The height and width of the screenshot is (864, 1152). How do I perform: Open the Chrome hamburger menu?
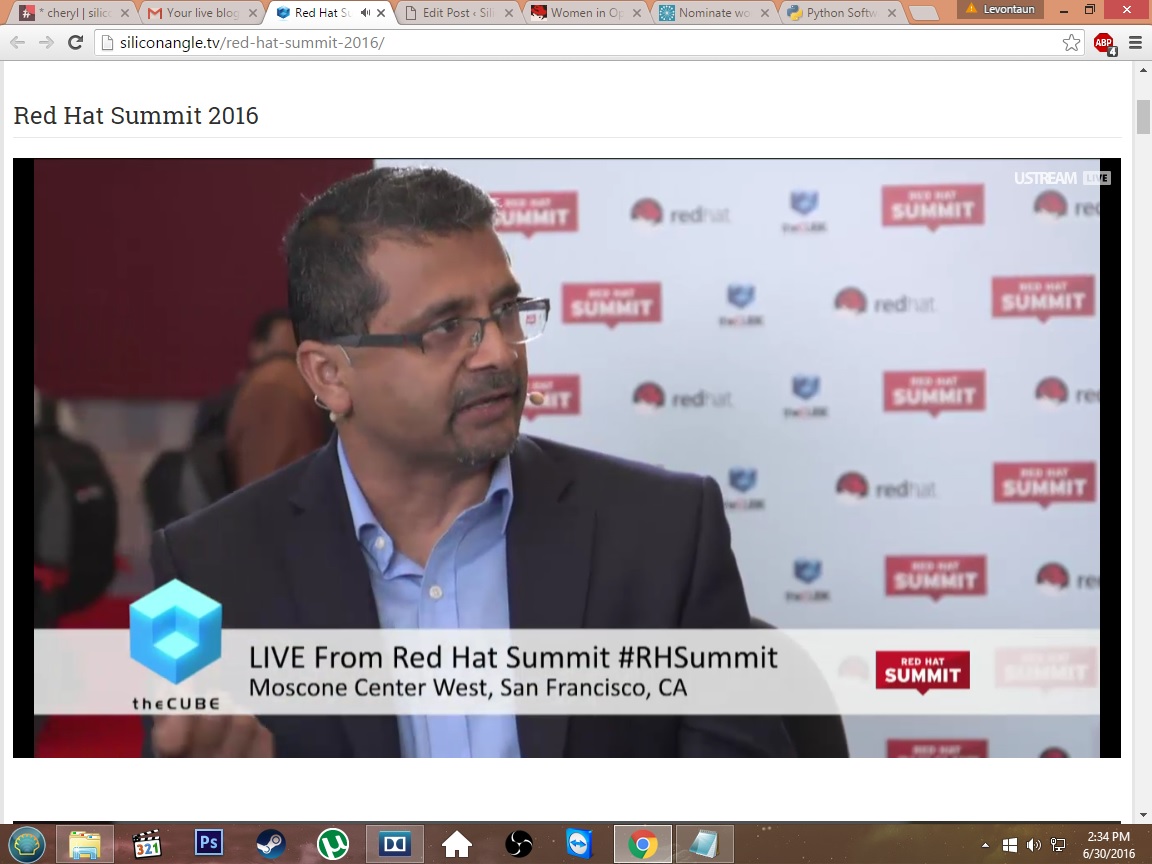(x=1136, y=43)
